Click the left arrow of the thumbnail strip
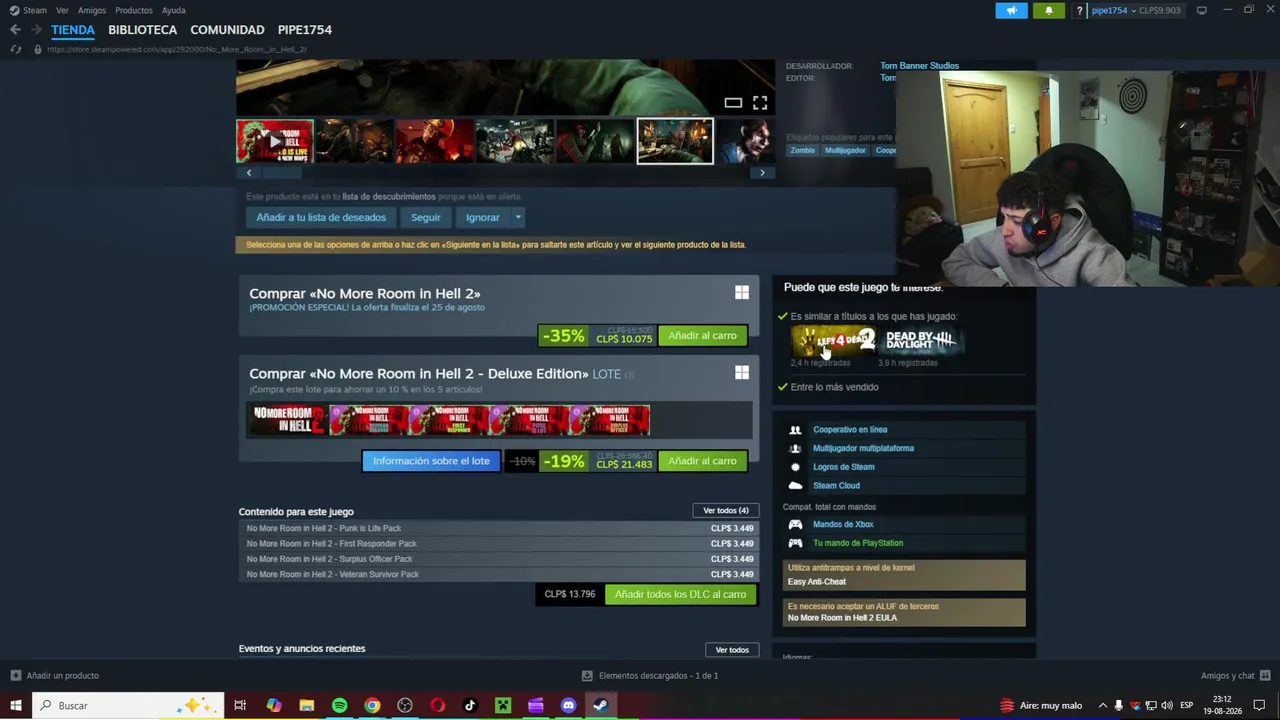The width and height of the screenshot is (1280, 720). point(249,173)
